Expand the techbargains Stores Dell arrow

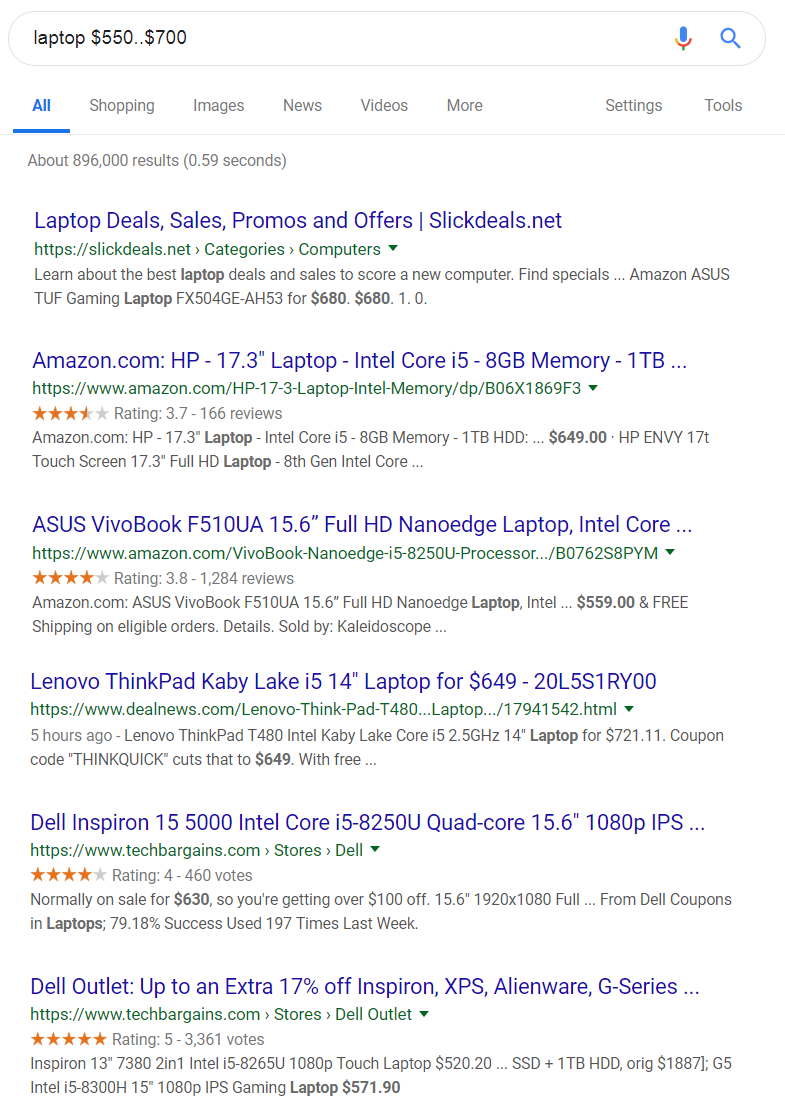tap(375, 849)
